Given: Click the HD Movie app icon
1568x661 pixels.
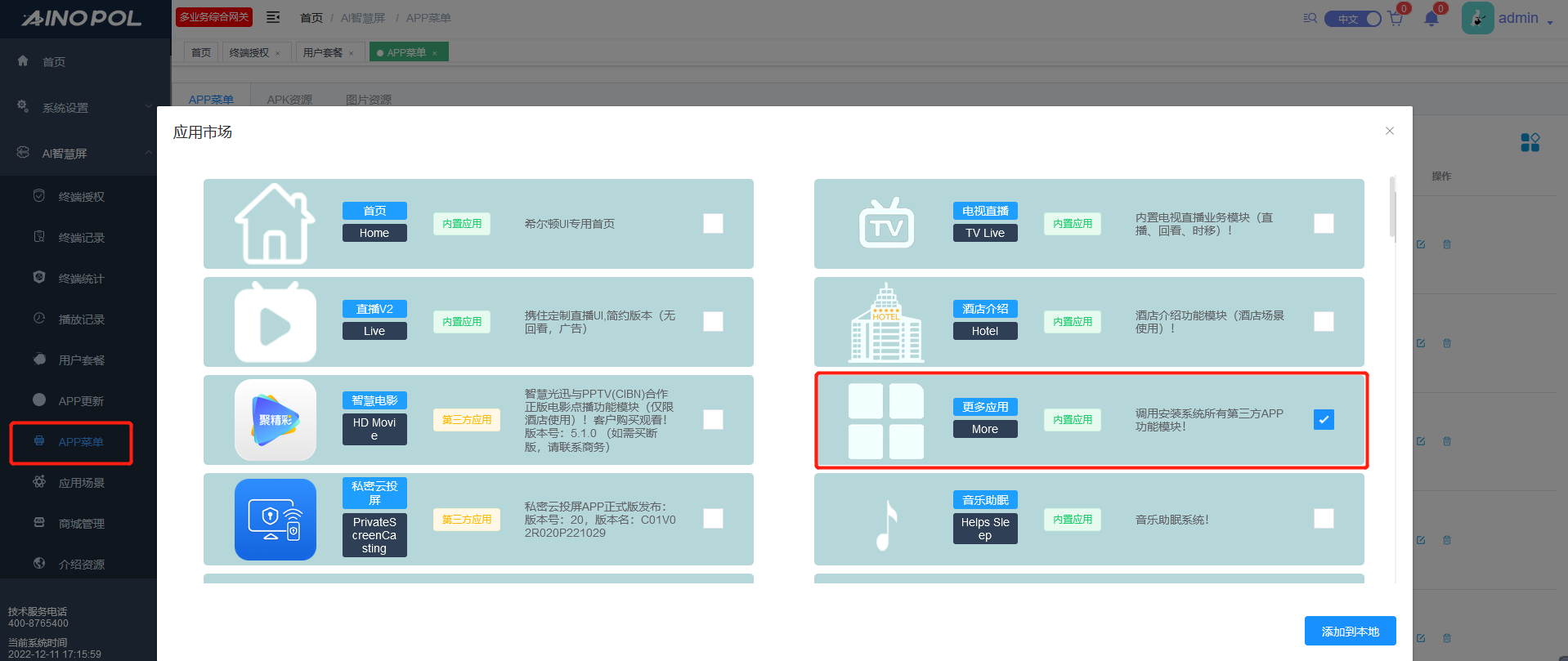Looking at the screenshot, I should coord(276,420).
